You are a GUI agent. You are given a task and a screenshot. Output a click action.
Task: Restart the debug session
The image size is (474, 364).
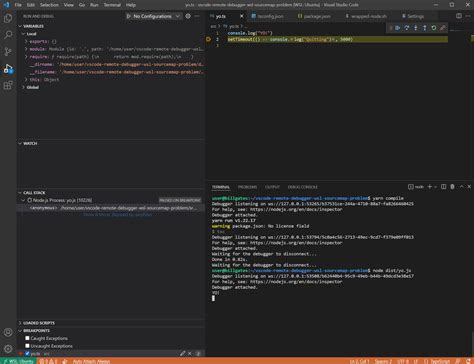pyautogui.click(x=434, y=28)
